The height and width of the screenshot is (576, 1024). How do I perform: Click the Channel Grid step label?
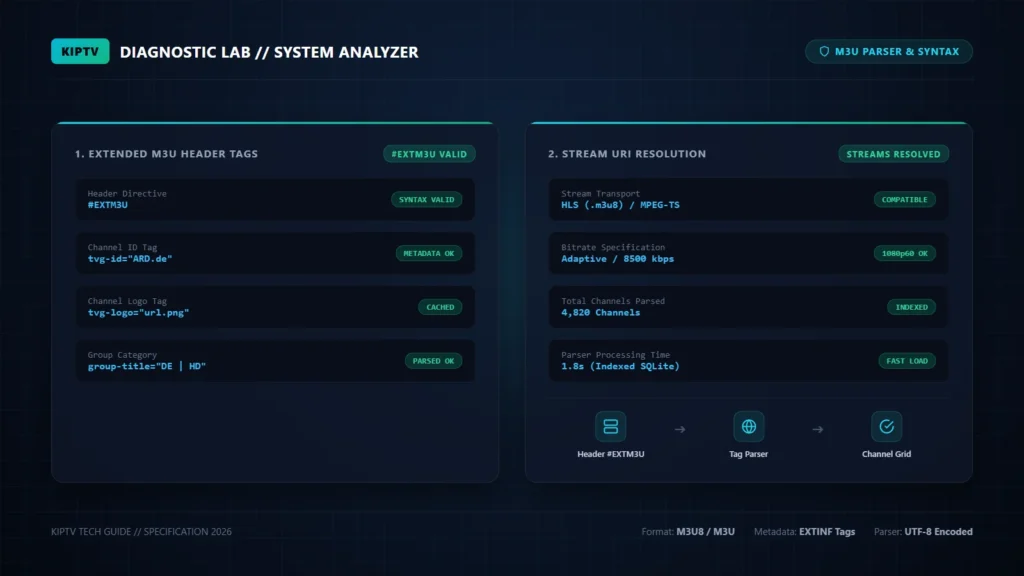click(x=886, y=454)
